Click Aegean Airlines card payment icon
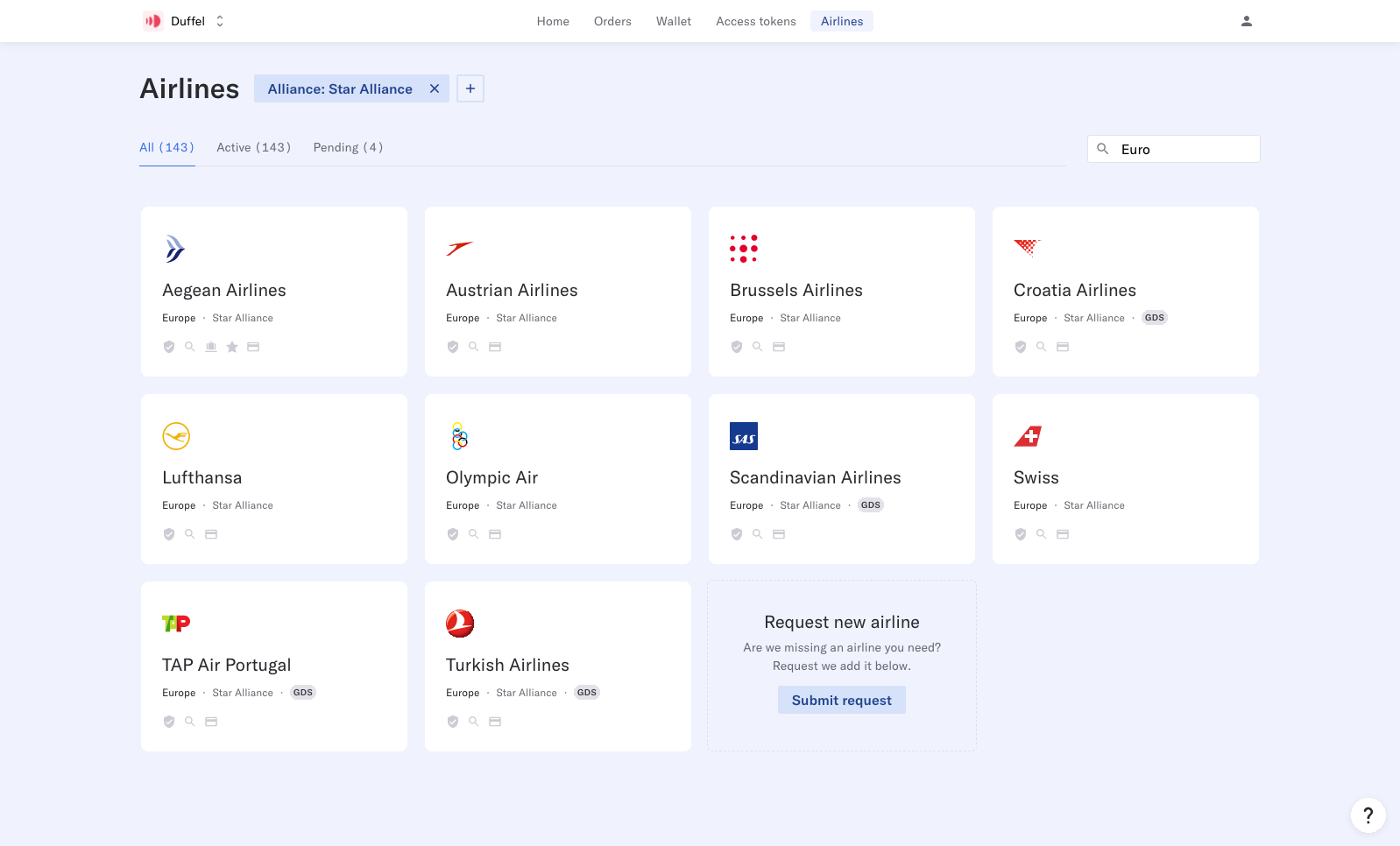Image resolution: width=1400 pixels, height=846 pixels. 253,347
